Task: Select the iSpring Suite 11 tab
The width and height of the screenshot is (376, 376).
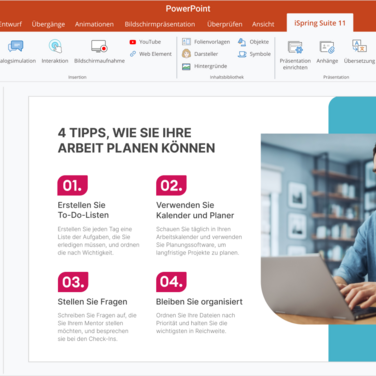Action: 320,23
